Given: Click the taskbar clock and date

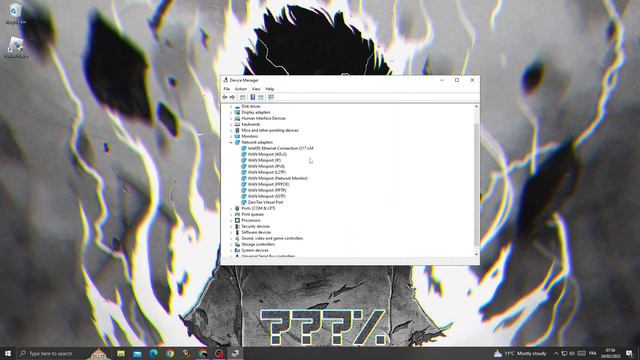Looking at the screenshot, I should 611,353.
